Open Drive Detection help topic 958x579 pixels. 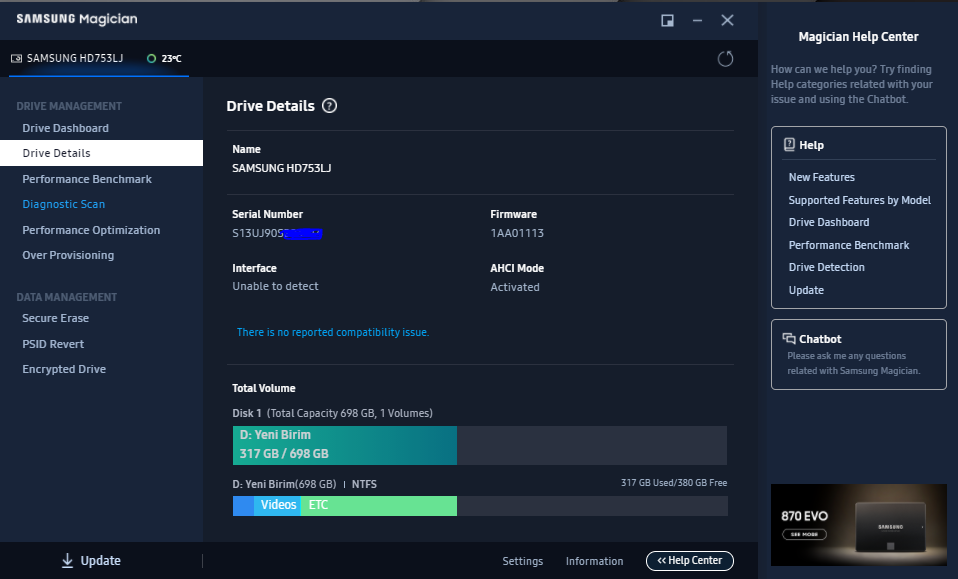[827, 267]
